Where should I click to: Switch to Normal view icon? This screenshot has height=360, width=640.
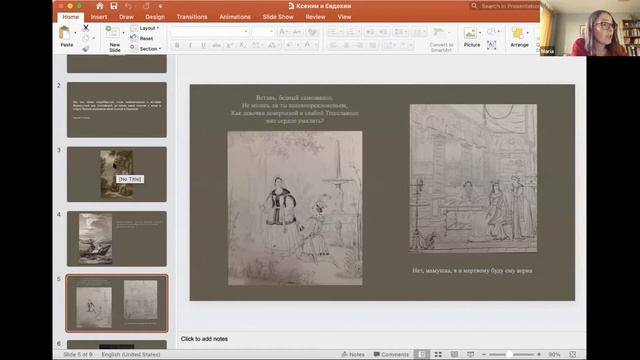coord(422,354)
